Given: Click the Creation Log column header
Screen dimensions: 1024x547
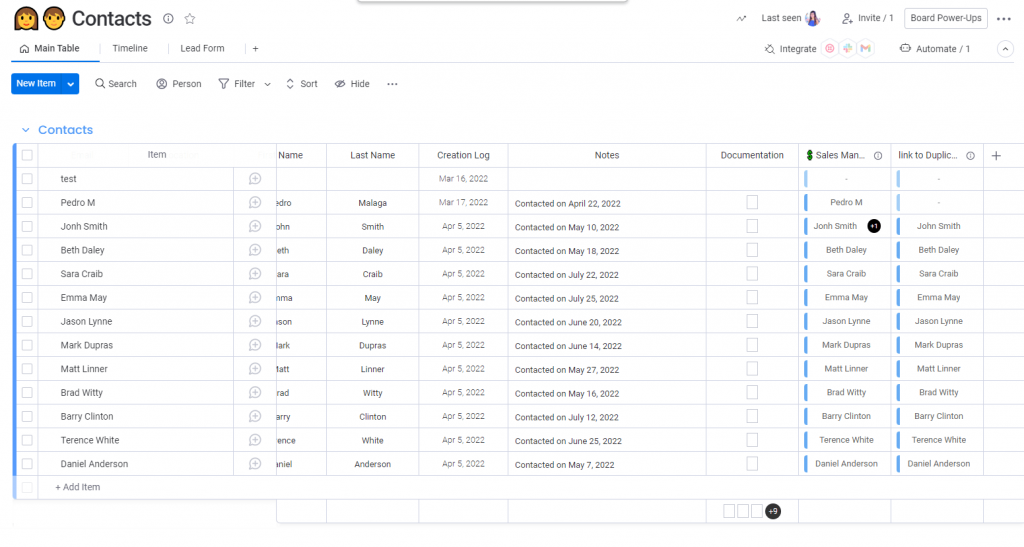Looking at the screenshot, I should click(x=463, y=155).
